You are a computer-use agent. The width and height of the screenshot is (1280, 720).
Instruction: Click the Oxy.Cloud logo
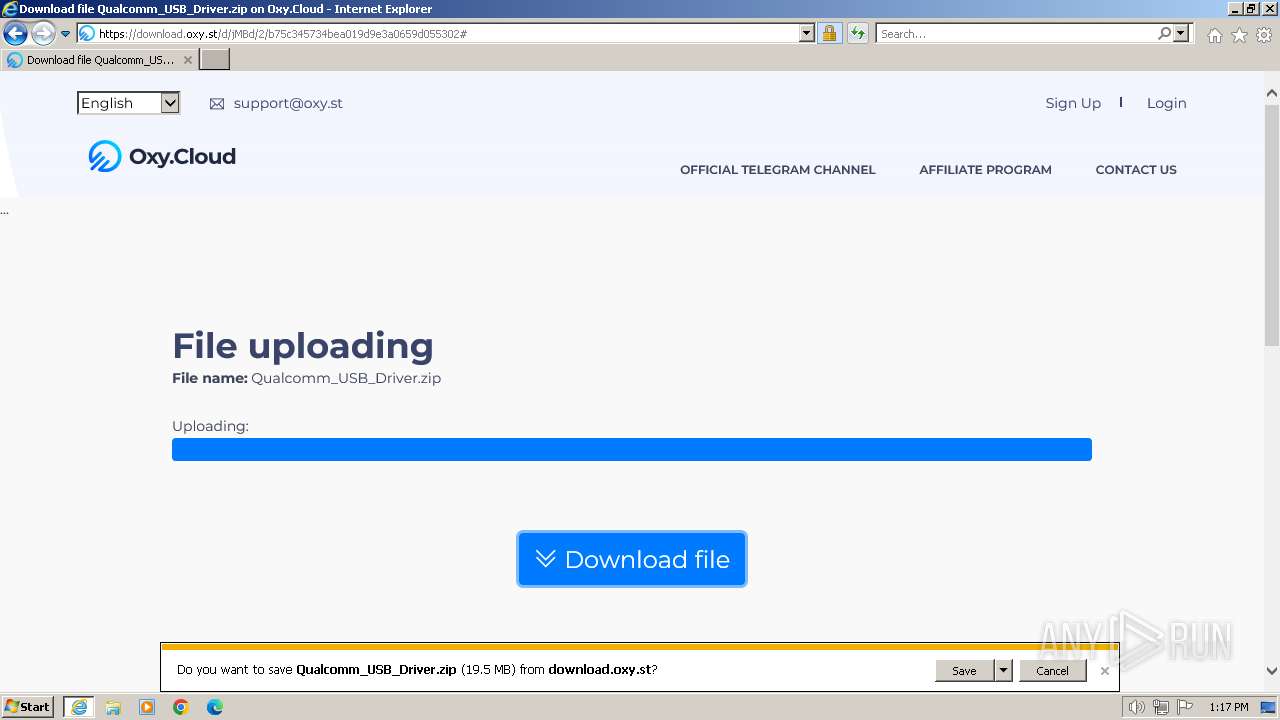pyautogui.click(x=162, y=156)
